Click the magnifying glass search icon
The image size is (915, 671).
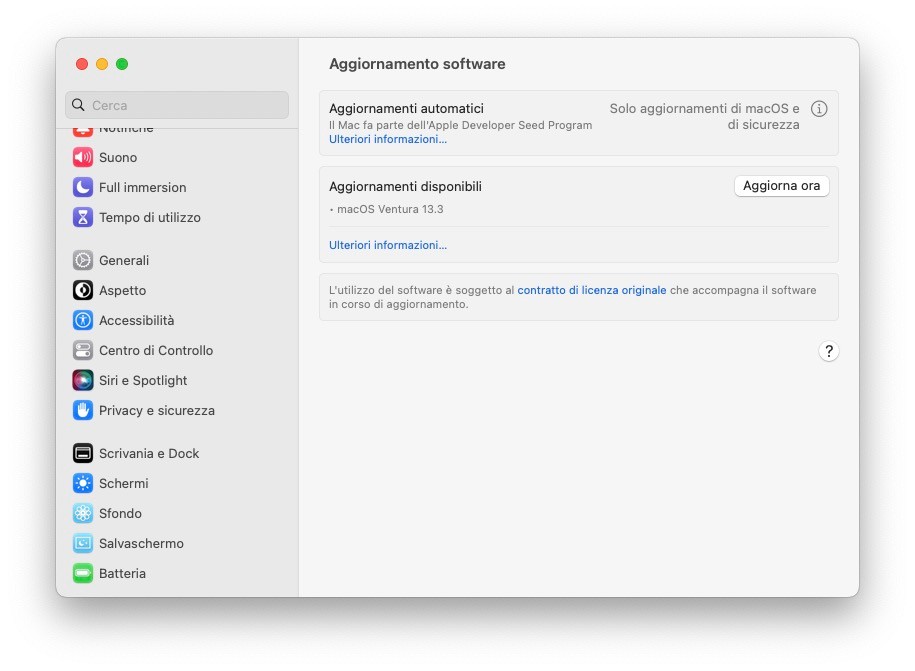(78, 105)
